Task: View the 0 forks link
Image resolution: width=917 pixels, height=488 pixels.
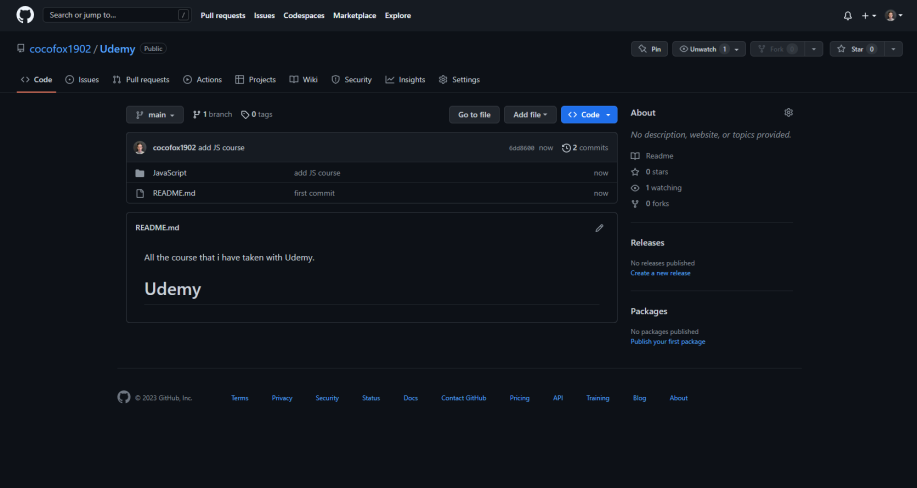Action: 650,204
